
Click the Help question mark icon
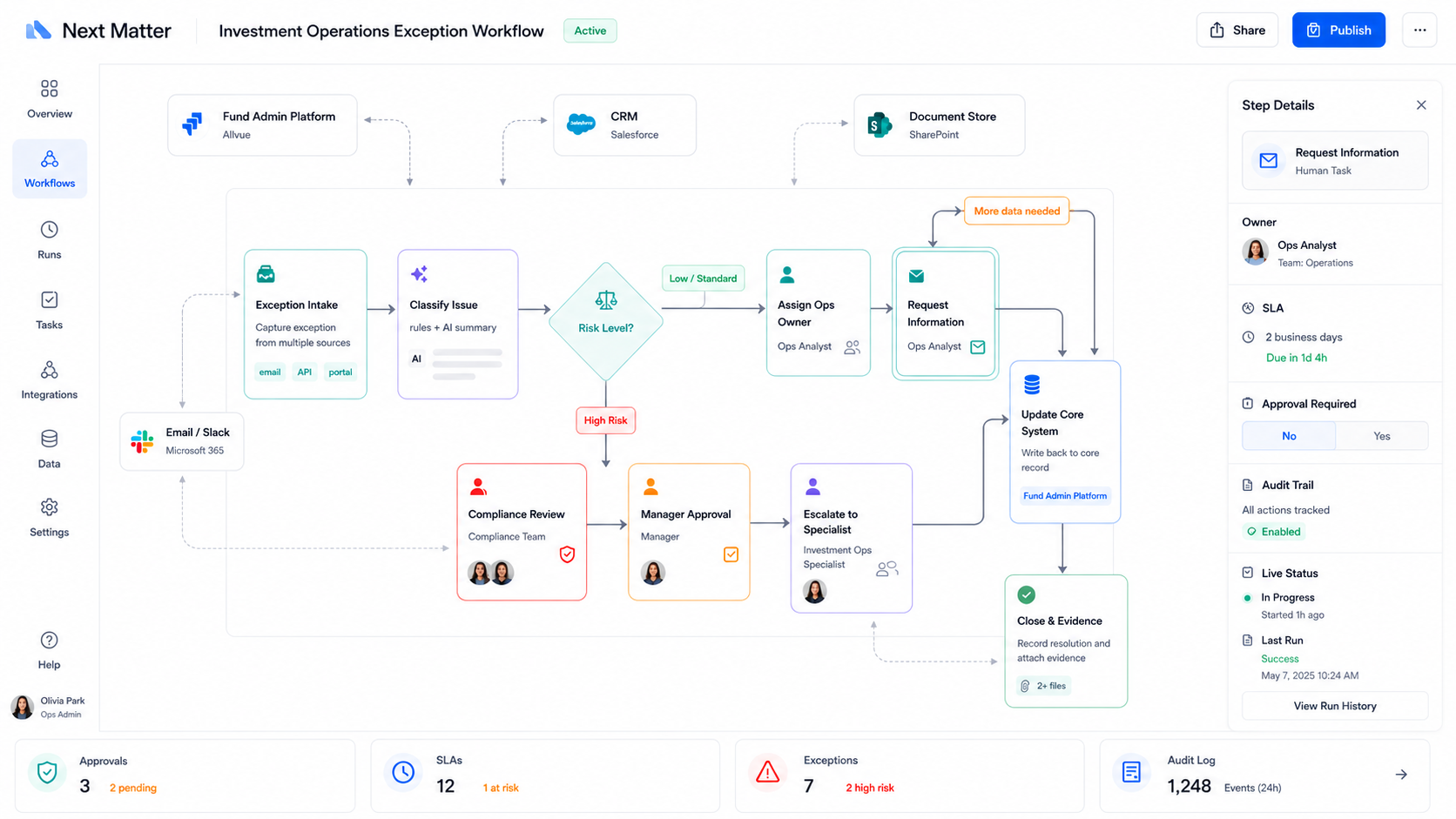(50, 641)
